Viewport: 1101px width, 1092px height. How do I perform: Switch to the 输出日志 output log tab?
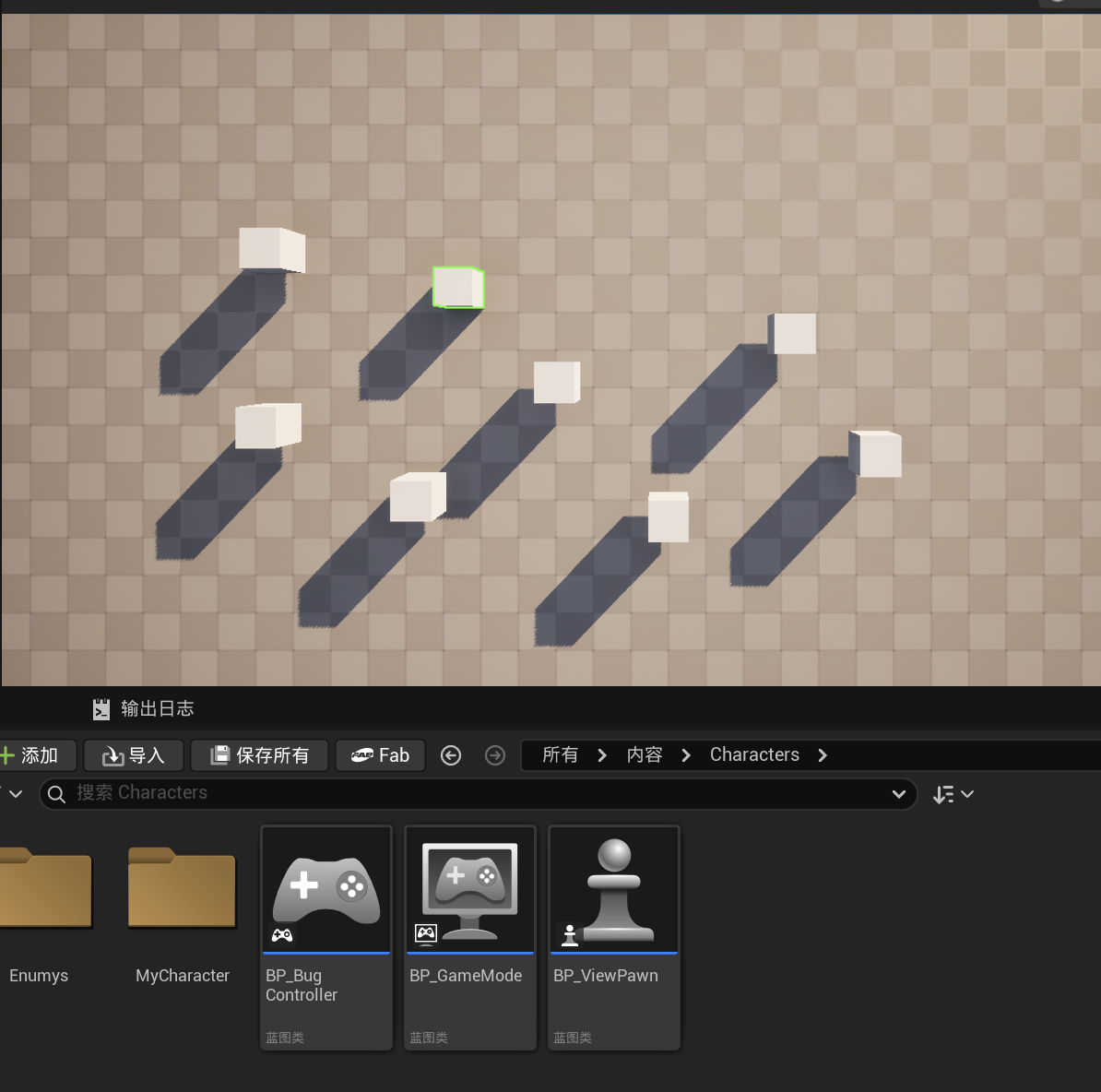[x=144, y=708]
